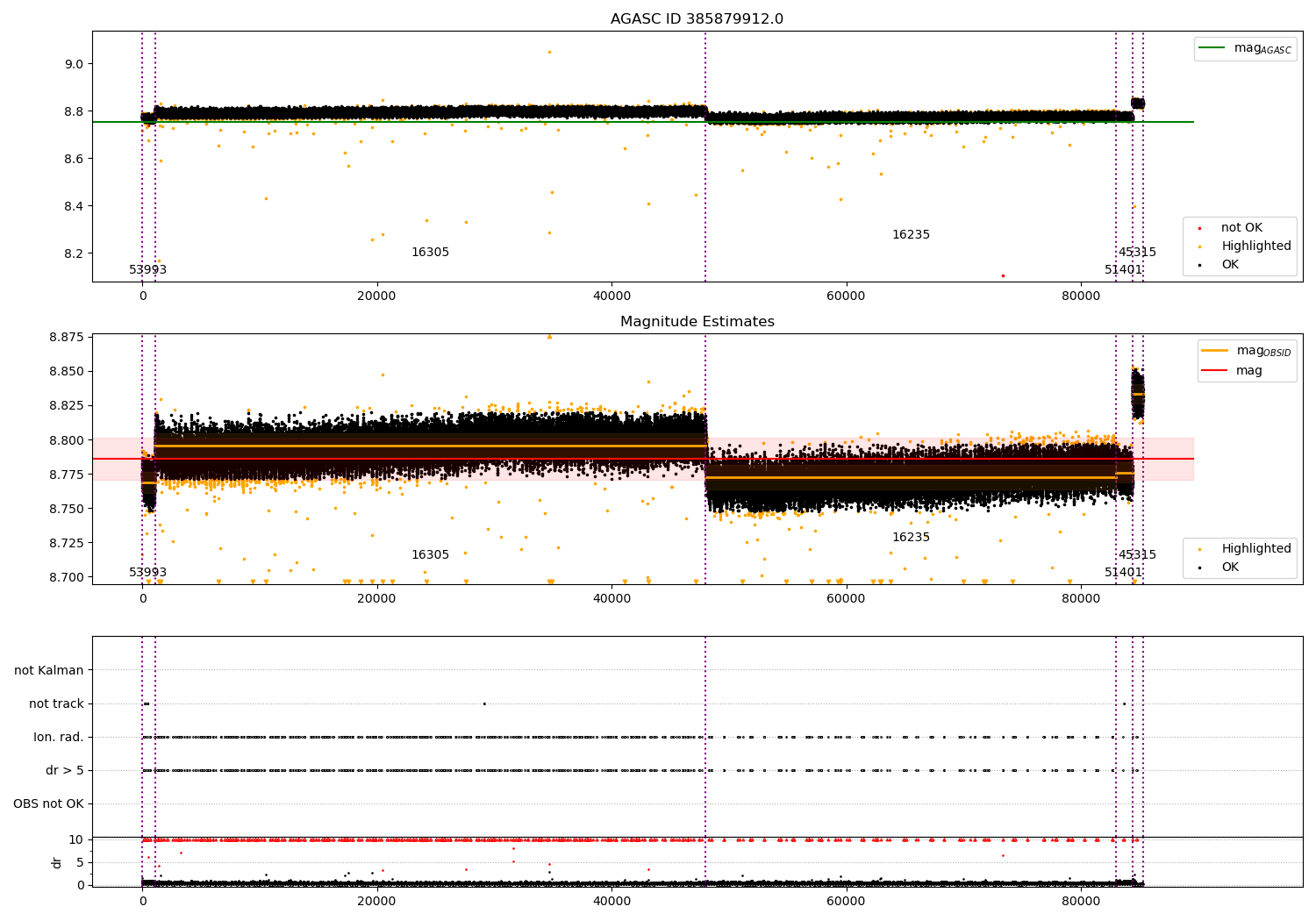The image size is (1316, 921).
Task: Click the isolated 'not track' point near 29000
Action: click(483, 703)
